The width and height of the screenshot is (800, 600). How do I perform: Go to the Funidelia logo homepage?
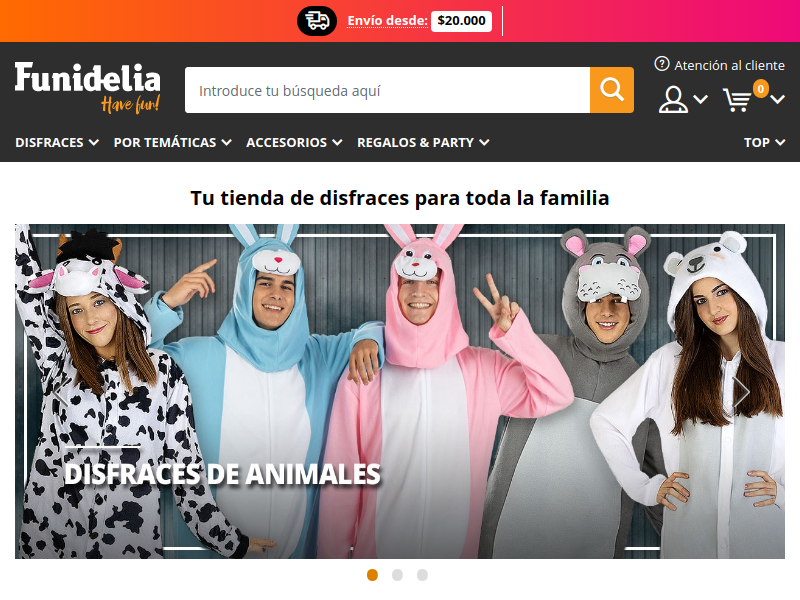pyautogui.click(x=87, y=87)
